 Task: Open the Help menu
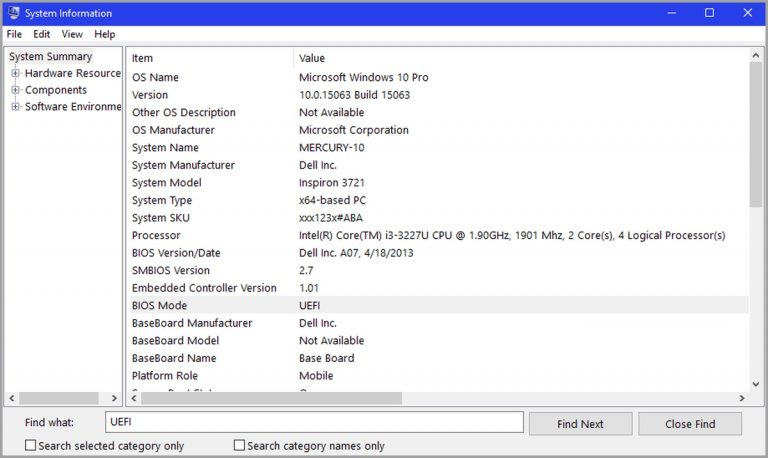[x=104, y=34]
